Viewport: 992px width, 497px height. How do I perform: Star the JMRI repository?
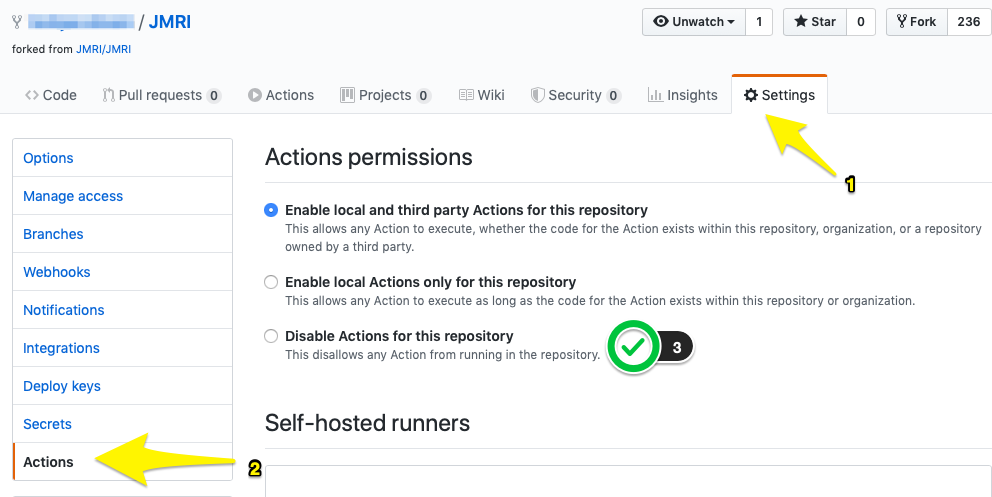coord(814,22)
